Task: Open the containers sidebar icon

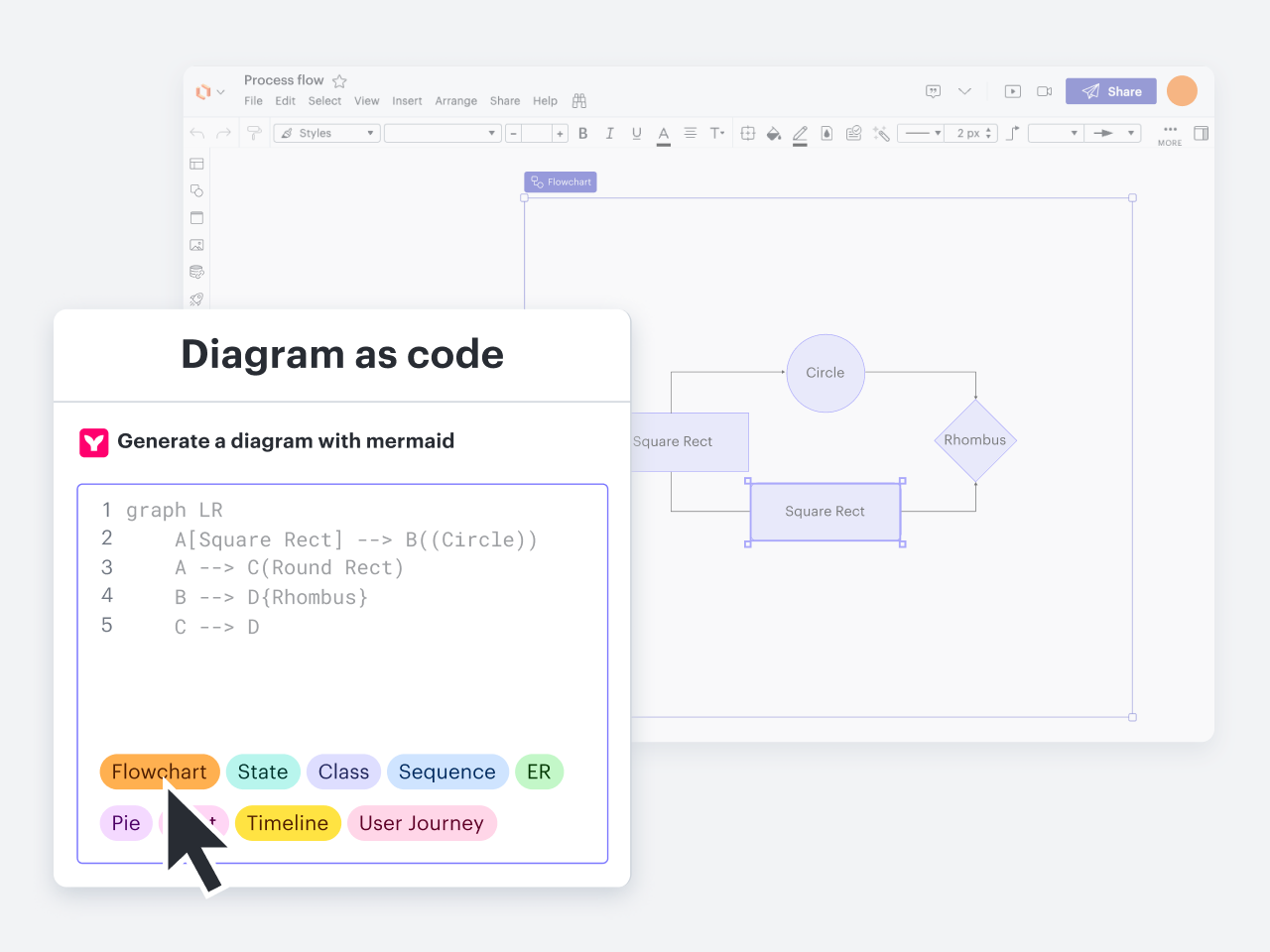Action: pos(196,217)
